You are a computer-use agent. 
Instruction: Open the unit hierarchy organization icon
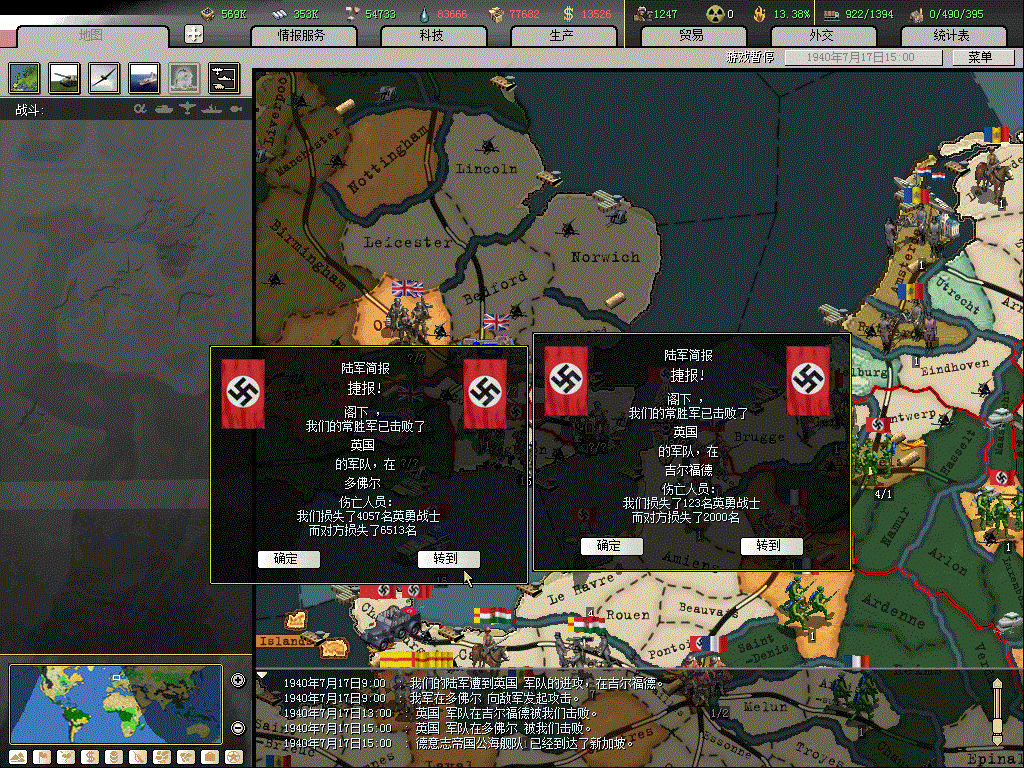(x=224, y=78)
